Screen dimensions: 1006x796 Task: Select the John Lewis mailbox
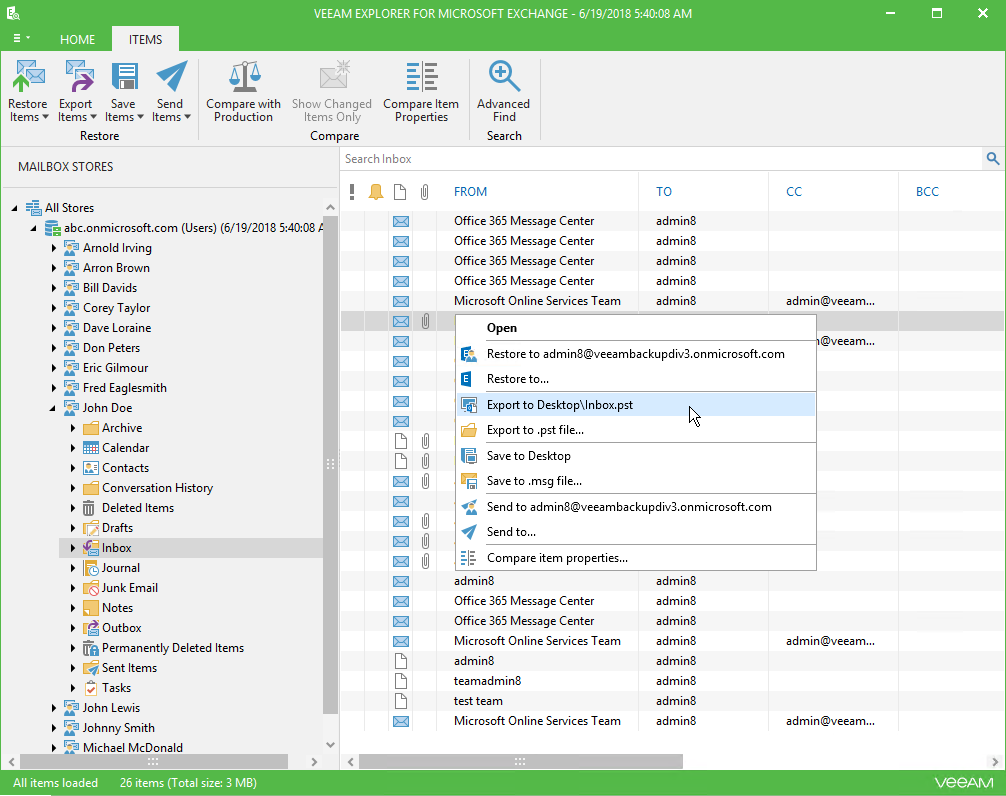point(111,708)
